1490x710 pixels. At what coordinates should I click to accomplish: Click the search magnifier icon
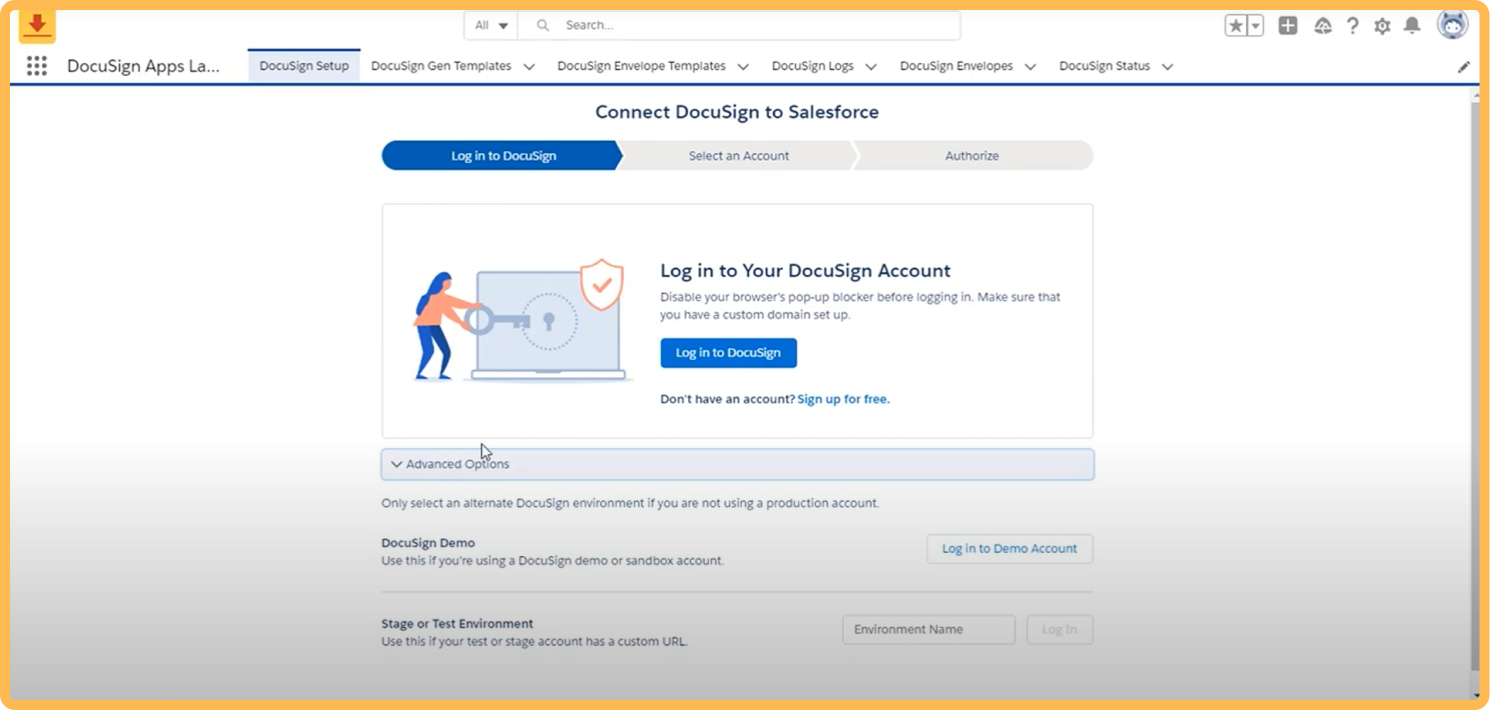(543, 25)
